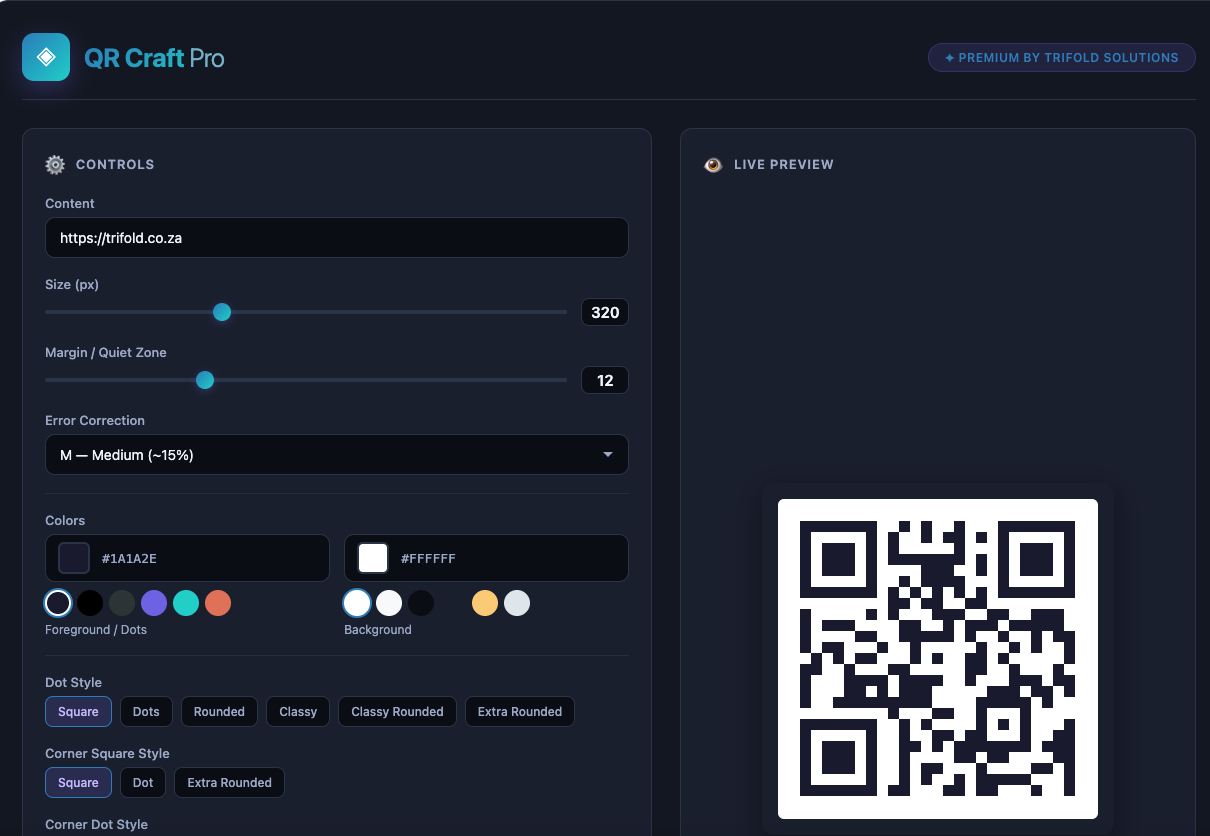Screen dimensions: 1210x836
Task: Click the size value box showing 320
Action: pyautogui.click(x=605, y=312)
